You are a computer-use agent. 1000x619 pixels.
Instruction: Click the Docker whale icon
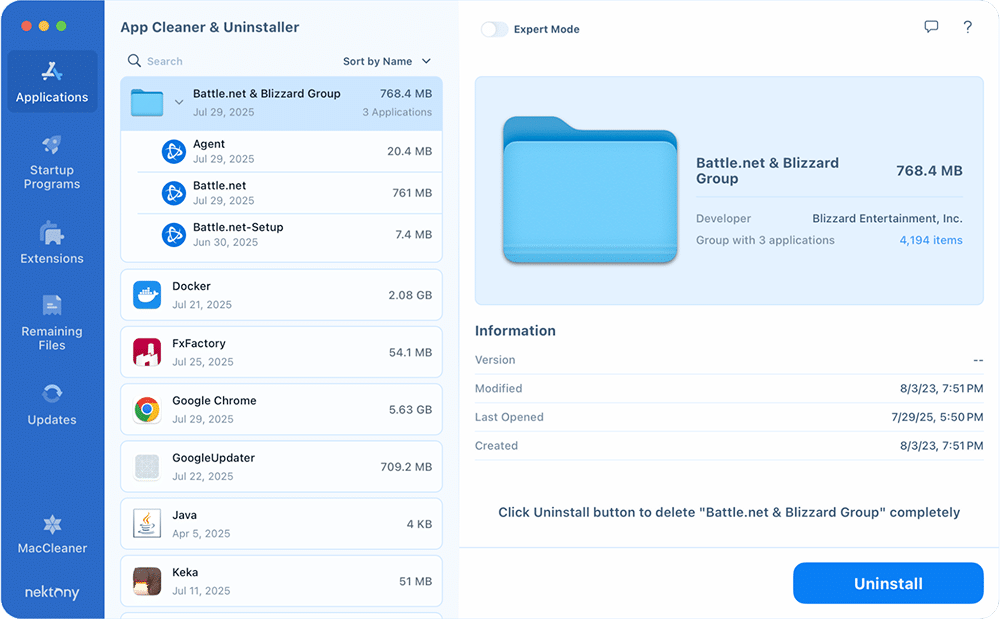click(147, 295)
